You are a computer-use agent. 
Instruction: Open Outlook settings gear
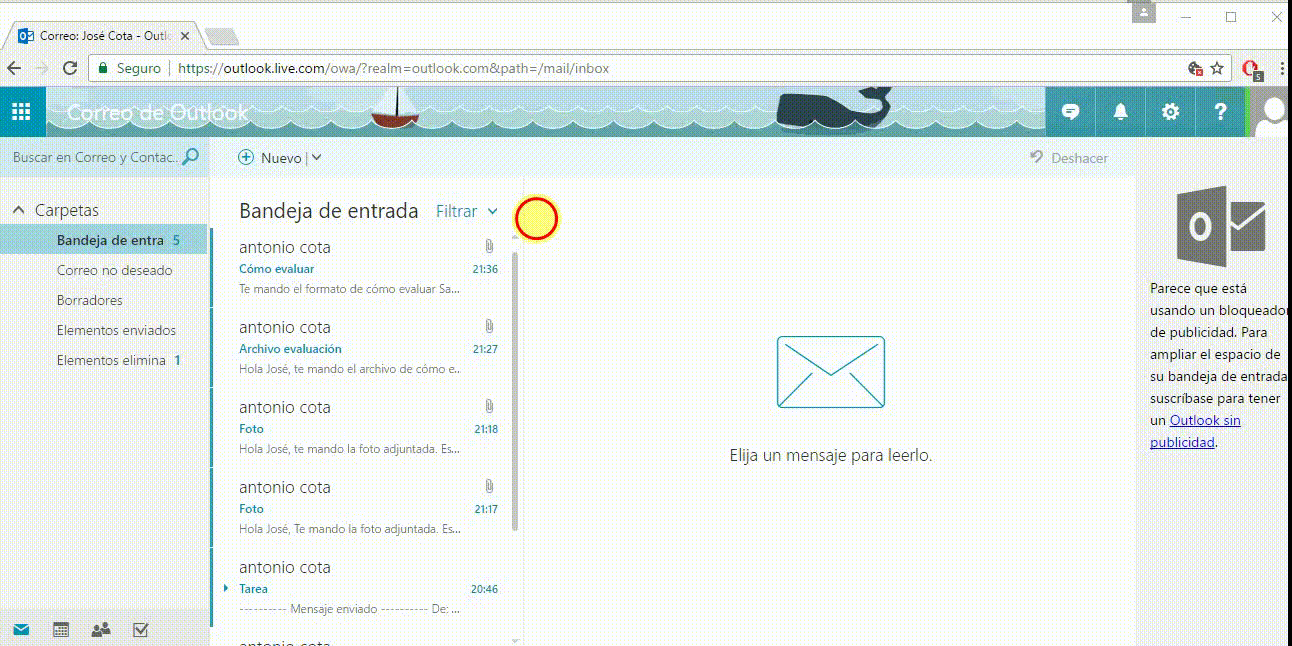click(x=1171, y=112)
